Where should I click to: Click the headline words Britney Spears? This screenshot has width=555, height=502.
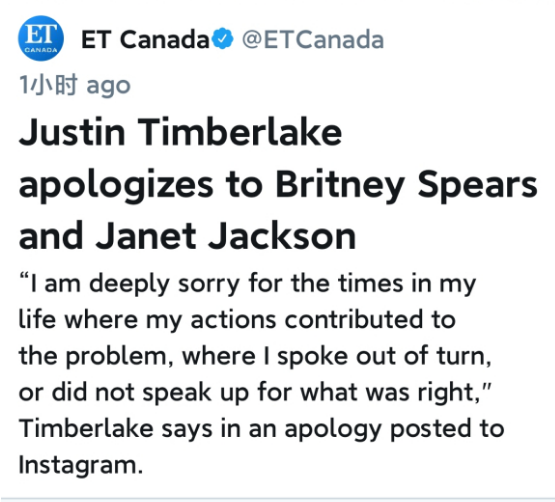coord(406,186)
